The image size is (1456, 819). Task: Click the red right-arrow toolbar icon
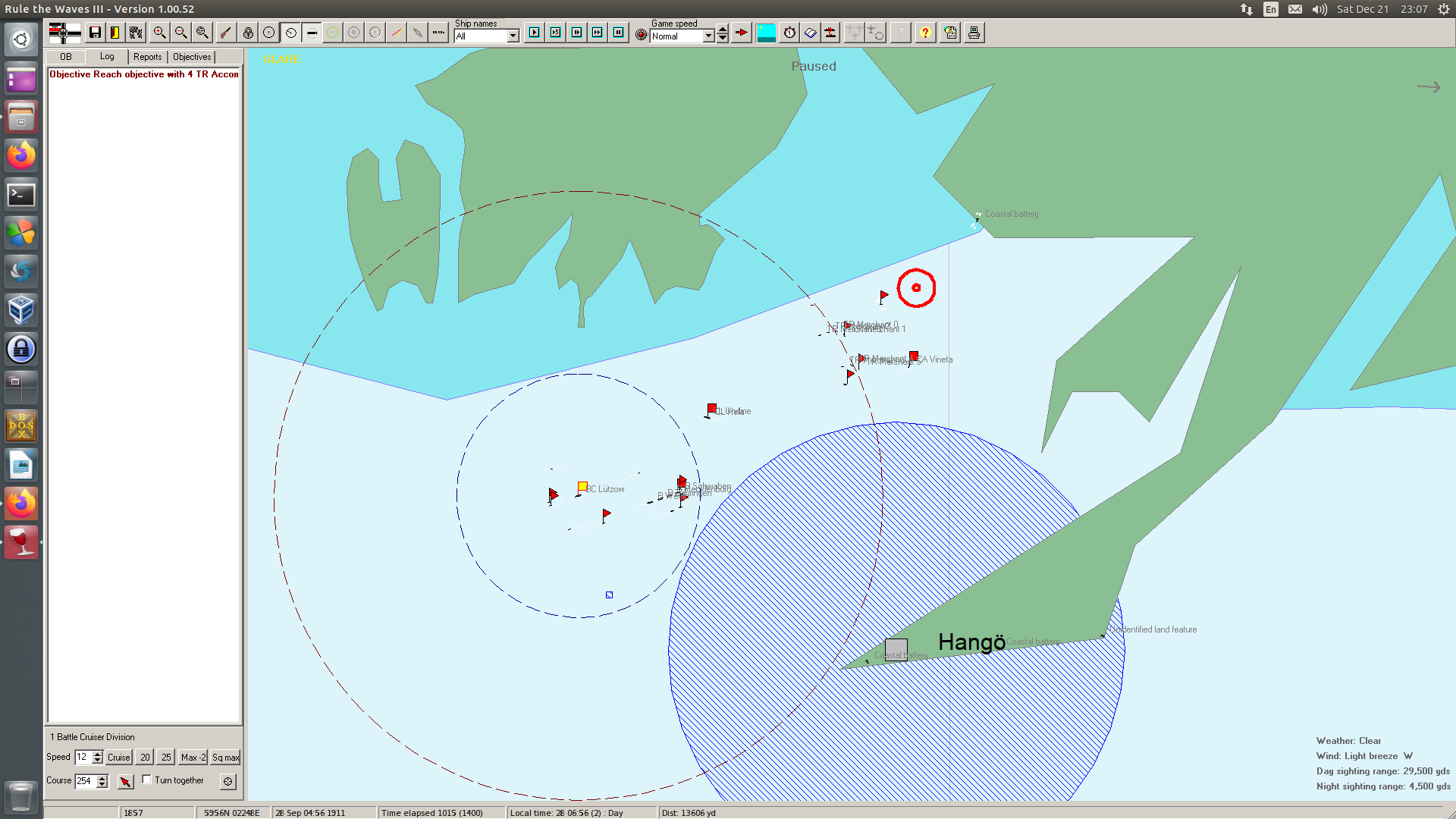(742, 33)
